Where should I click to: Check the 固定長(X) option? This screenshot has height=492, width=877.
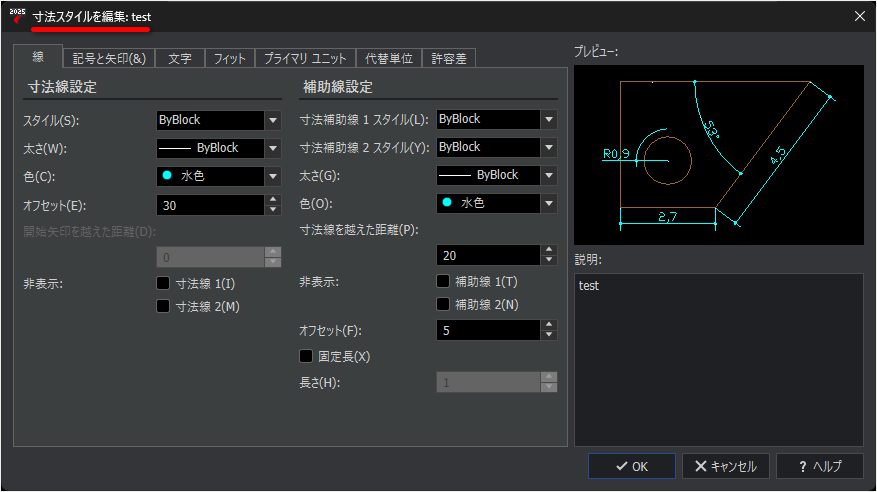point(306,356)
